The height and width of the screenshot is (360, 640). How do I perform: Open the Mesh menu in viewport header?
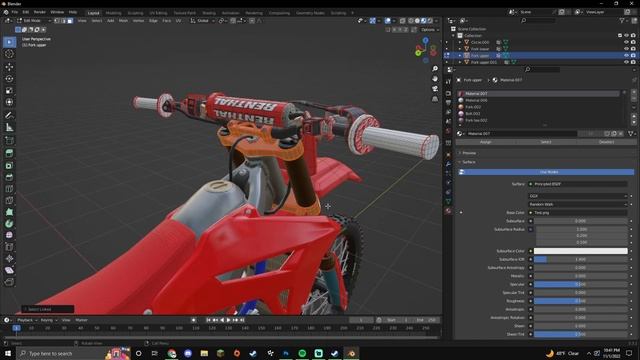123,20
